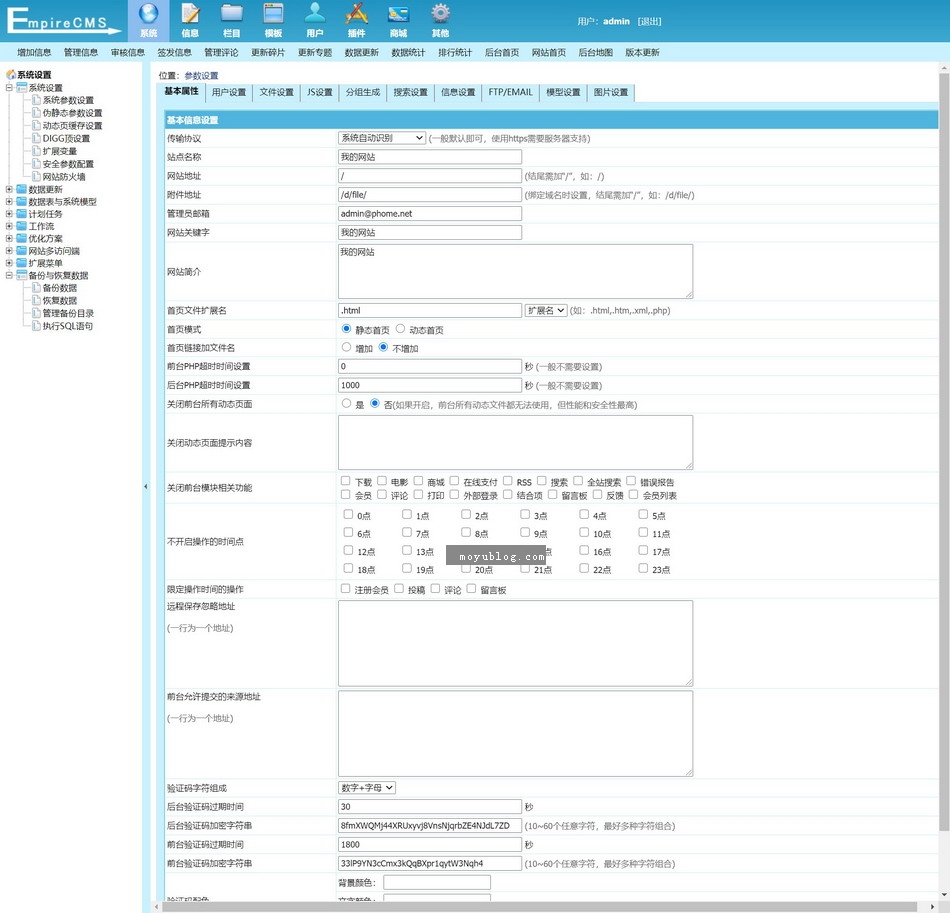Click the 管理员邮箱 input field
Viewport: 950px width, 913px height.
(x=430, y=213)
